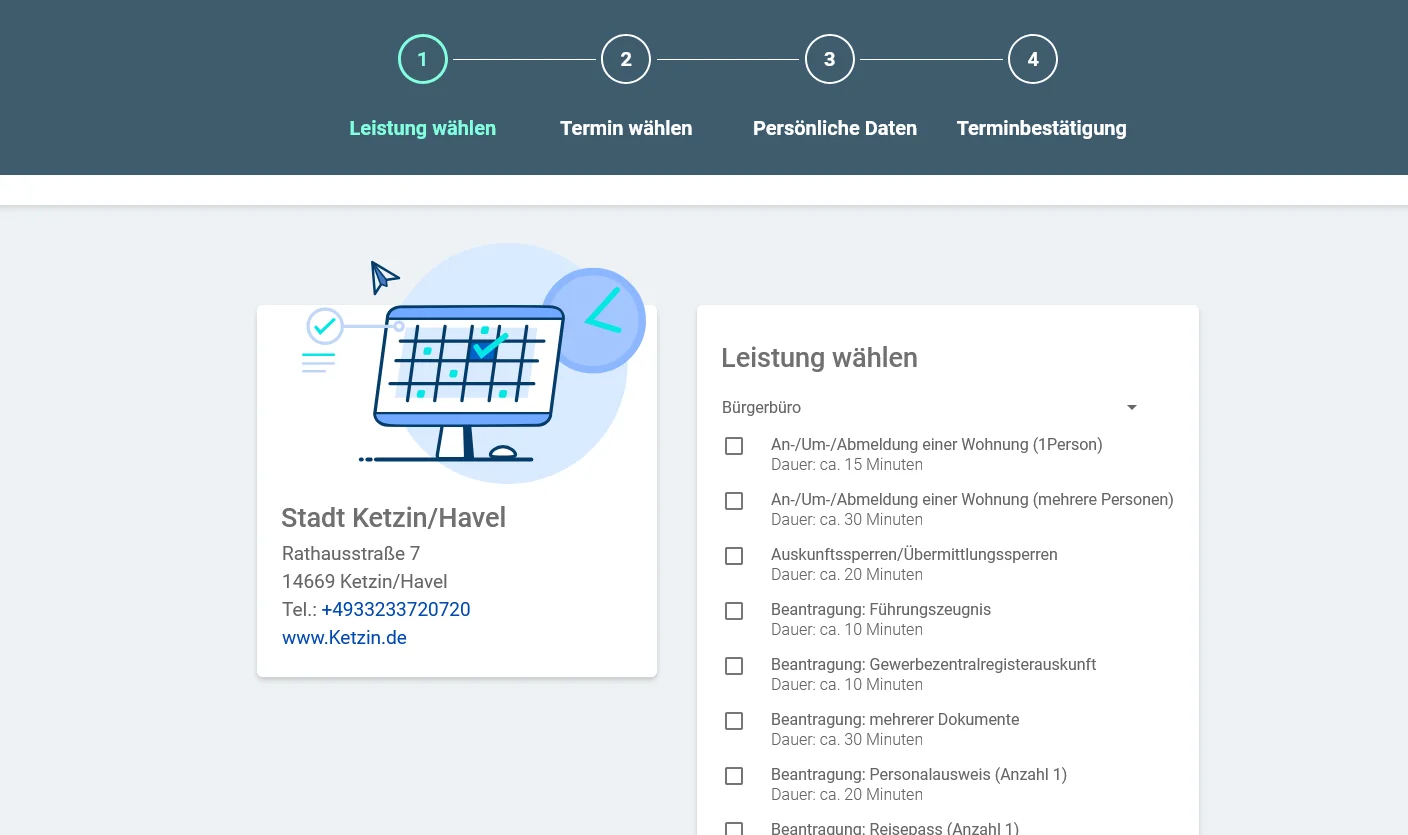Select the Persönliche Daten step label

pos(835,128)
